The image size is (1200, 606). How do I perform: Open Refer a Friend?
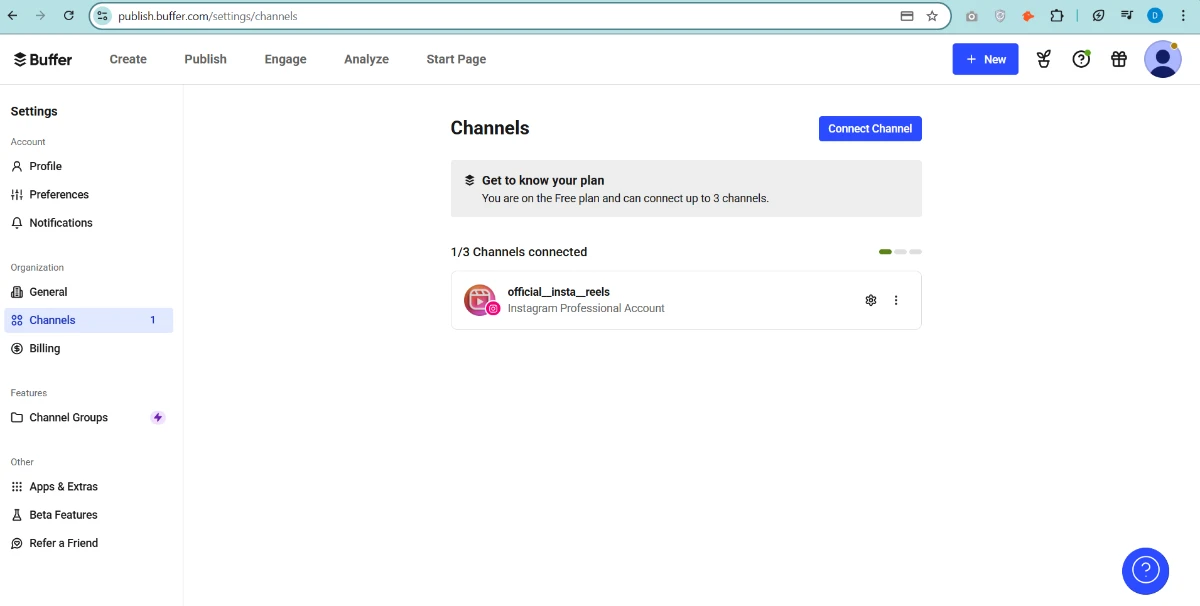(x=88, y=543)
